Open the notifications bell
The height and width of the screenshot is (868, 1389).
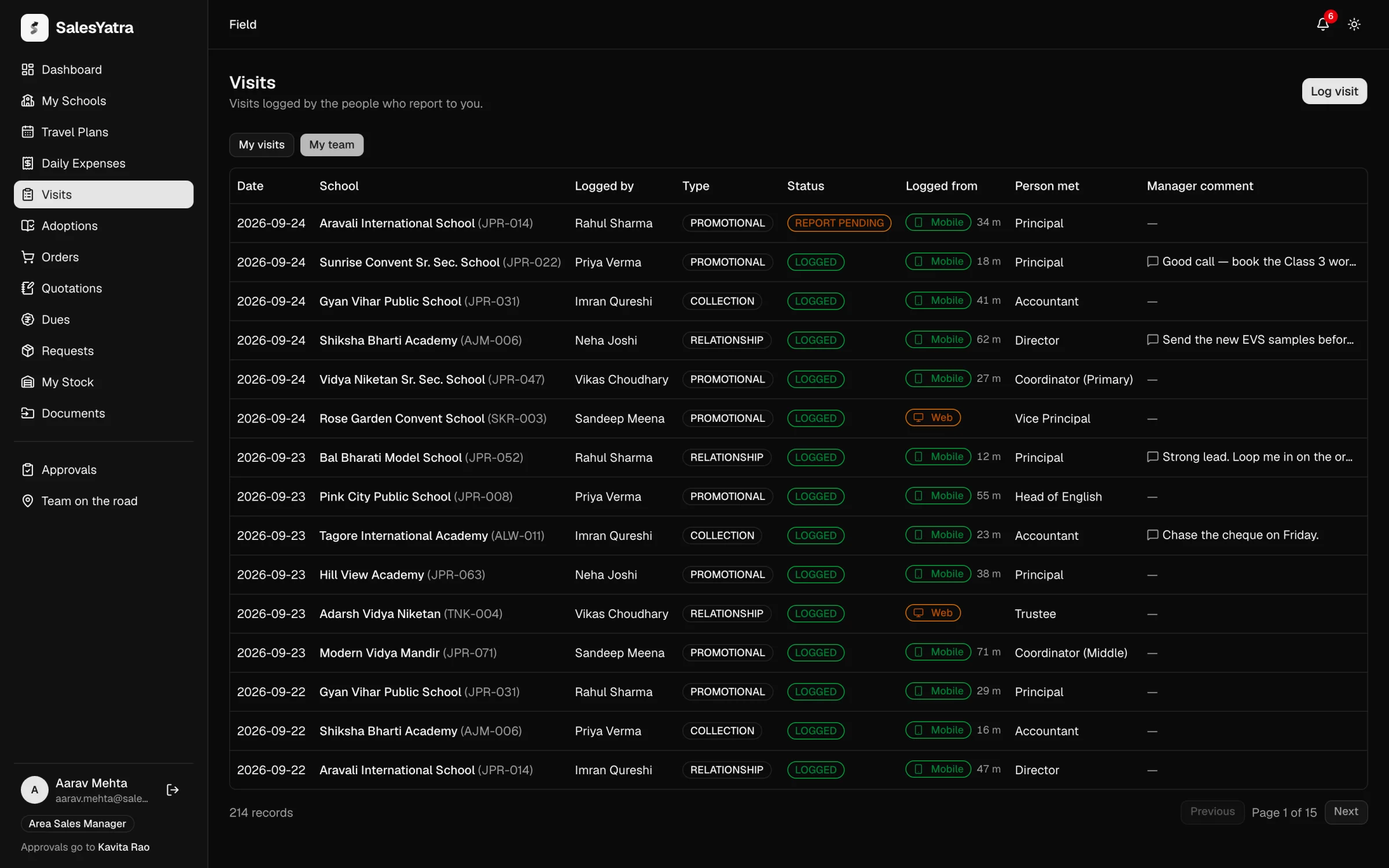coord(1322,24)
